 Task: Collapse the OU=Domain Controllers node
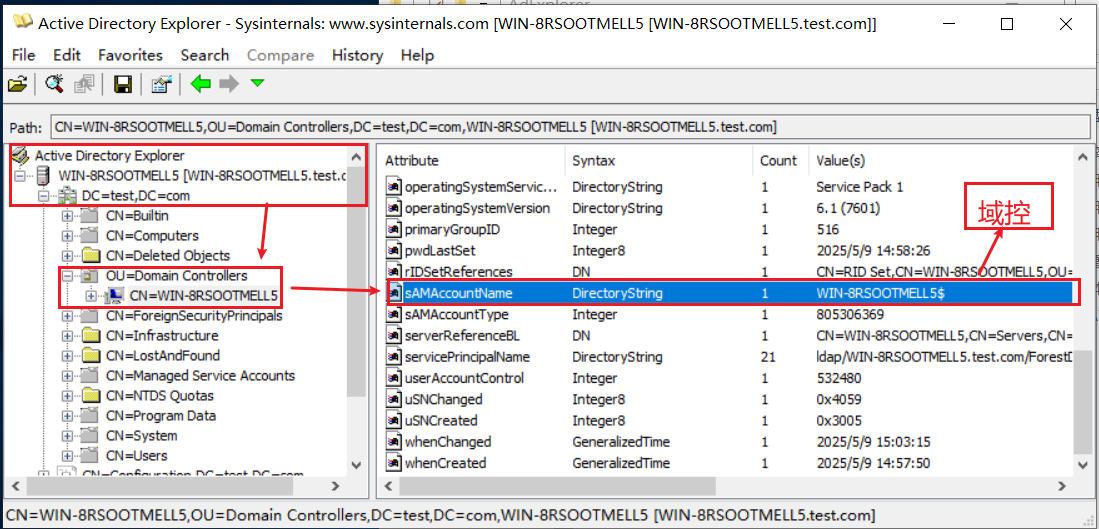pos(67,276)
